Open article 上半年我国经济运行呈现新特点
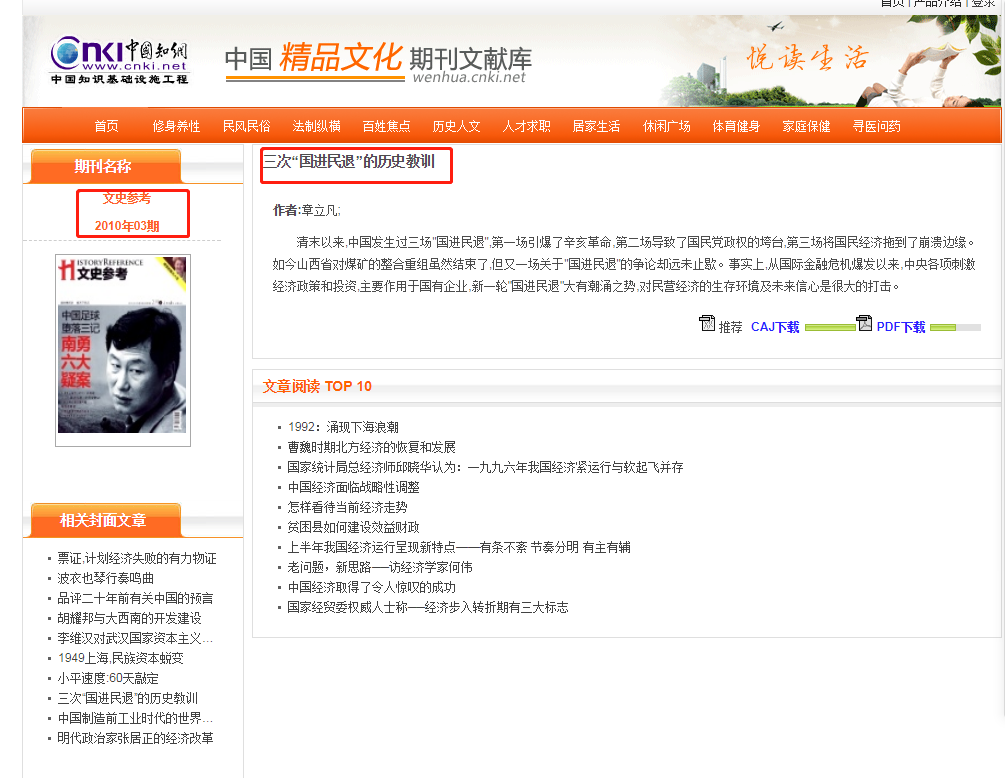Image resolution: width=1005 pixels, height=778 pixels. click(x=459, y=547)
